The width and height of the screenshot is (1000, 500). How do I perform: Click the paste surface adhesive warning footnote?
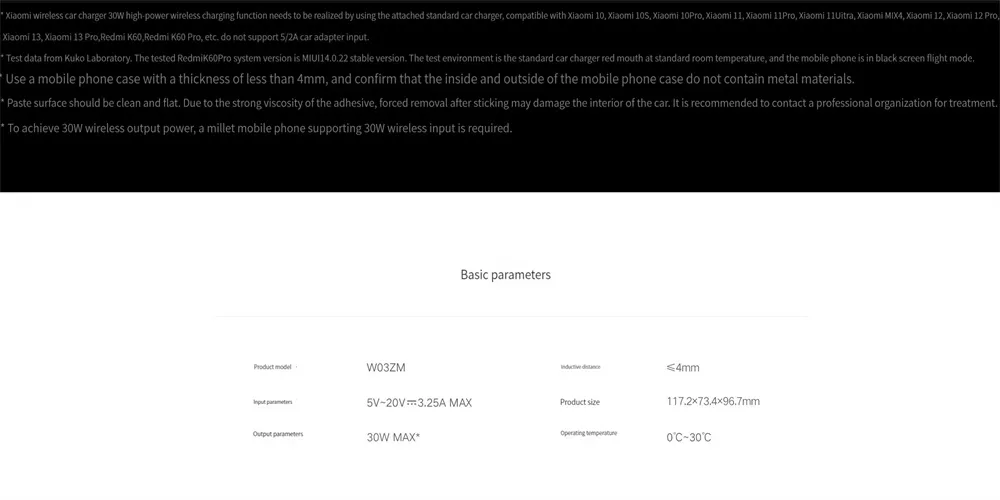tap(499, 103)
